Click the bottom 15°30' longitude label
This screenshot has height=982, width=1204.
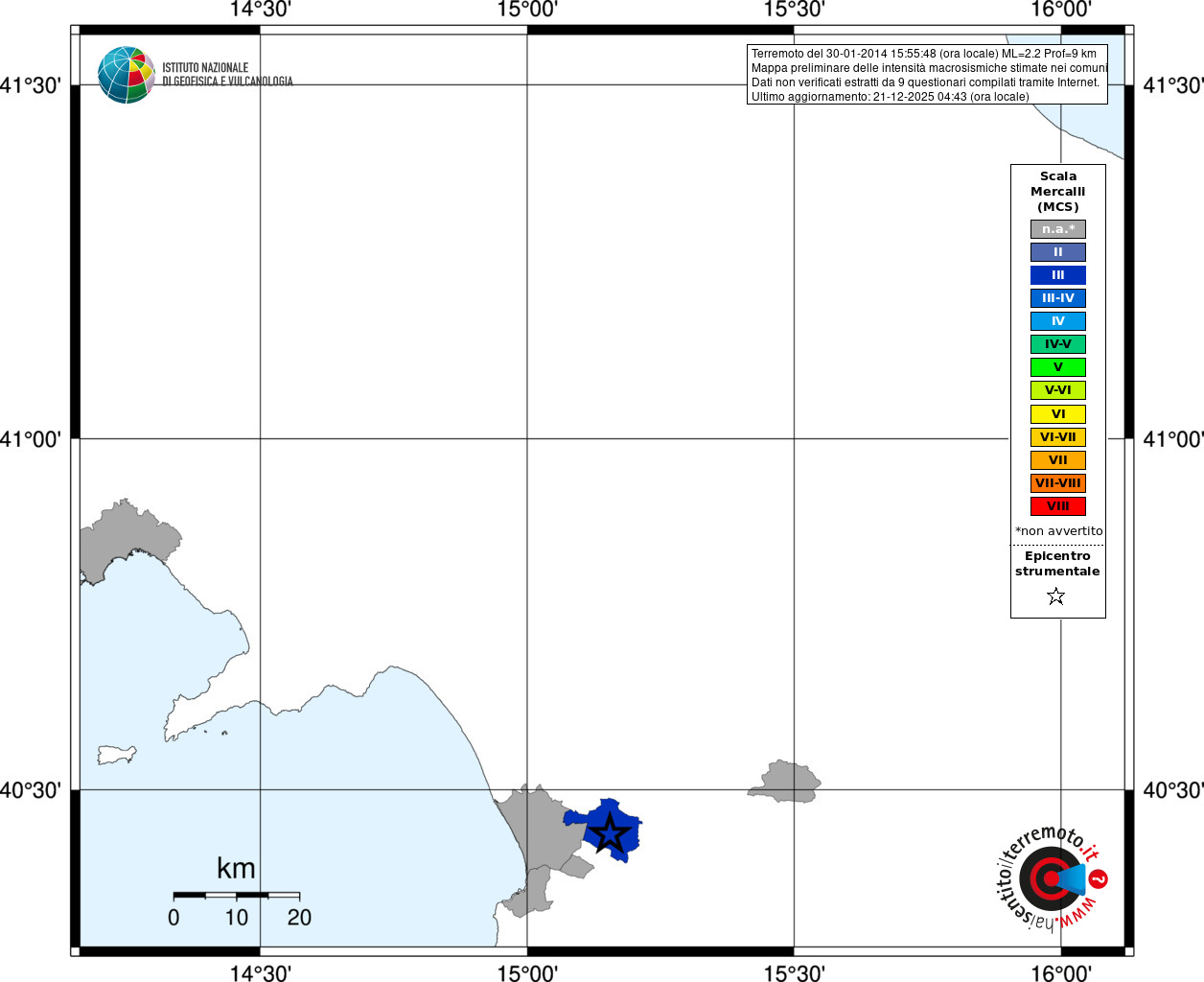pos(794,973)
